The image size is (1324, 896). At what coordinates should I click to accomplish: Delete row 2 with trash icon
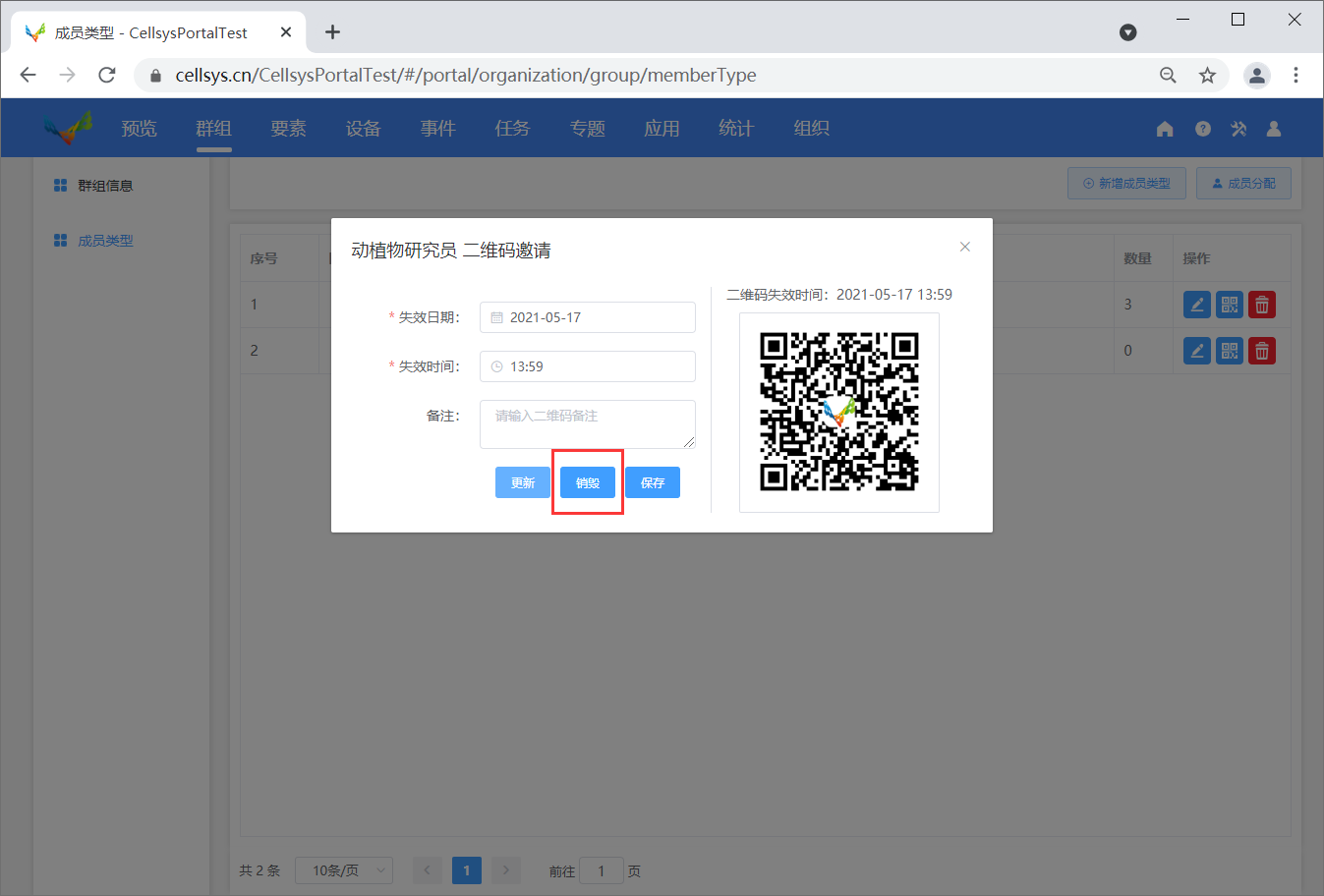pyautogui.click(x=1262, y=351)
